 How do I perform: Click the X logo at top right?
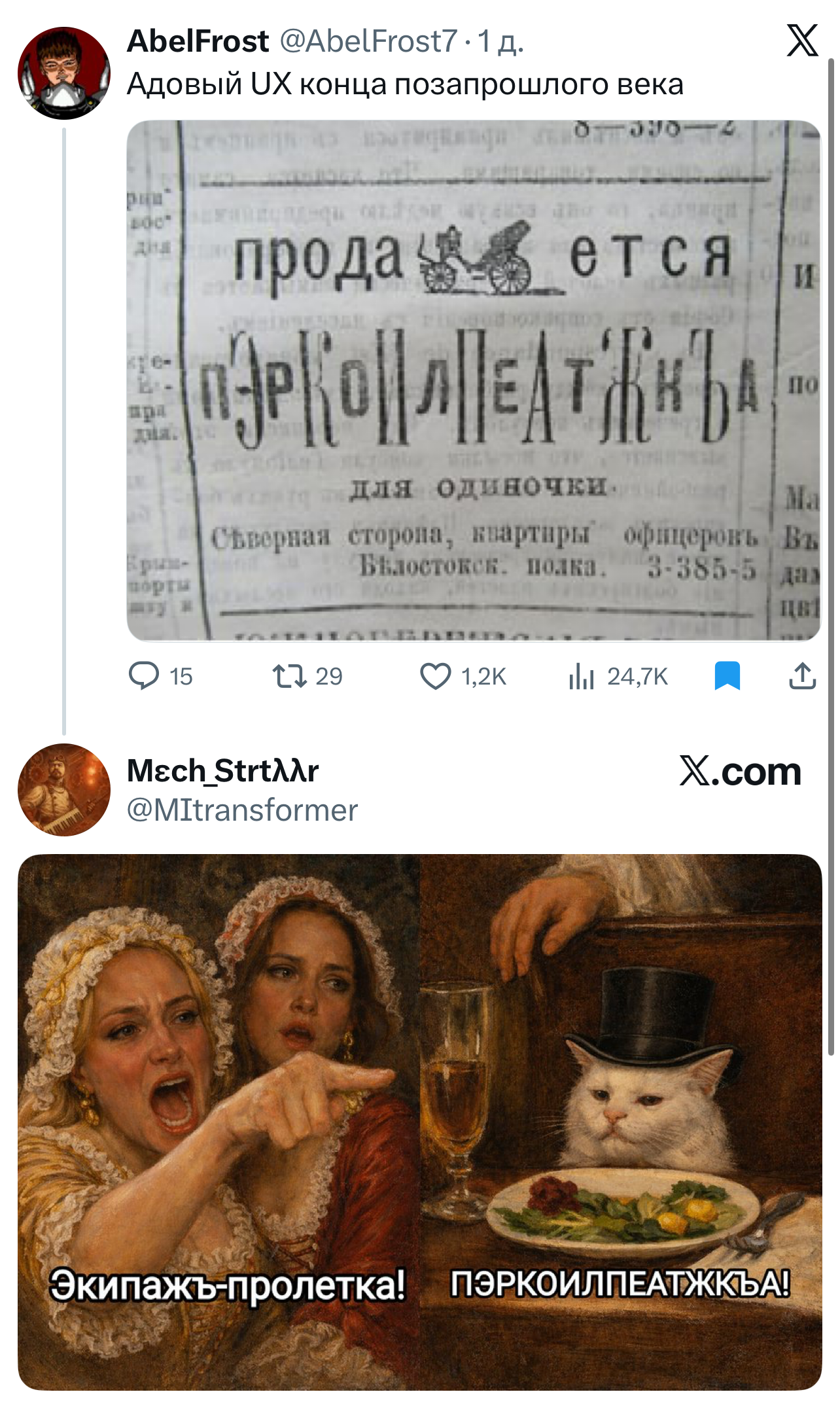point(802,41)
